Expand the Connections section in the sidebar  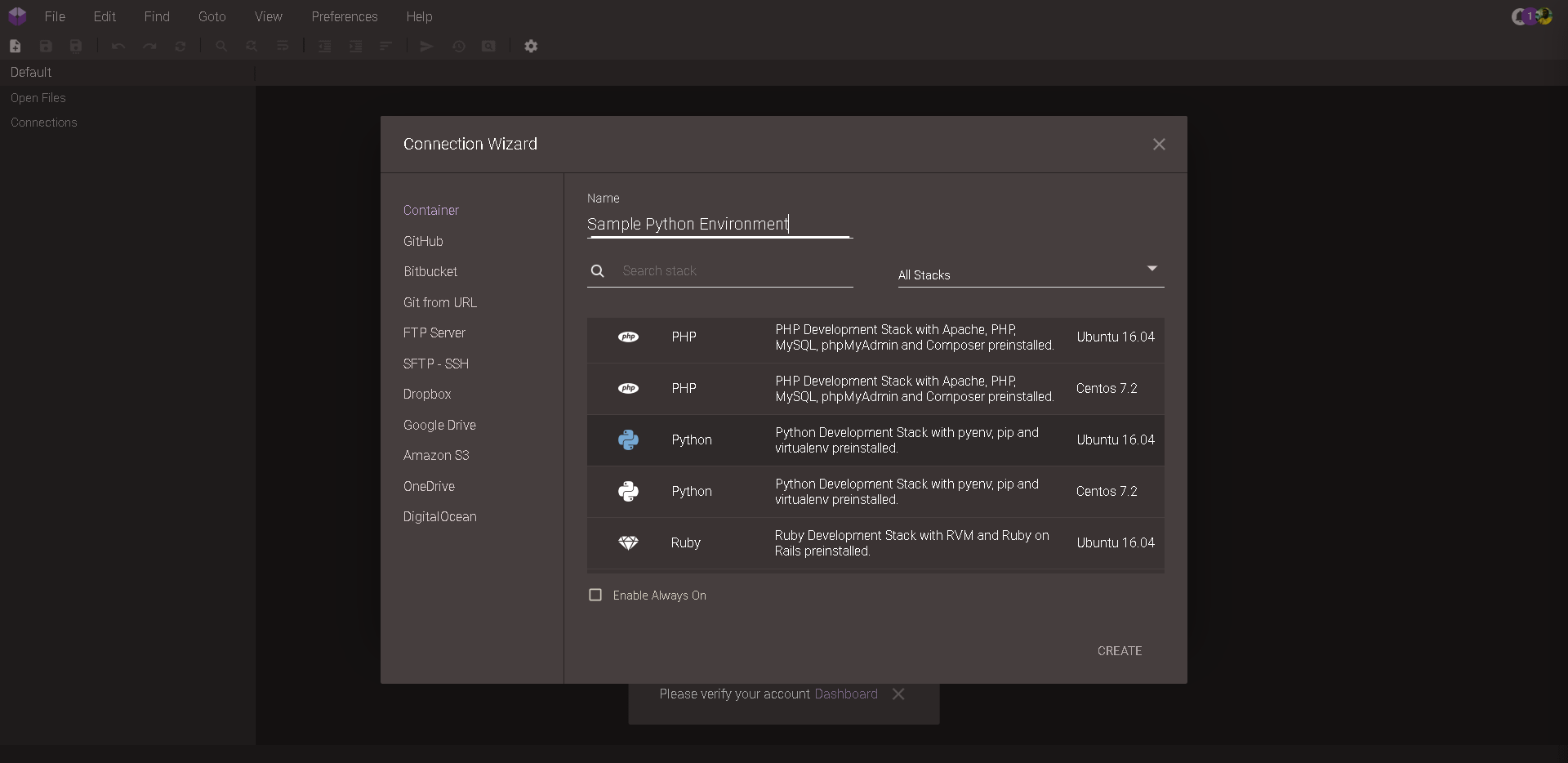click(43, 123)
